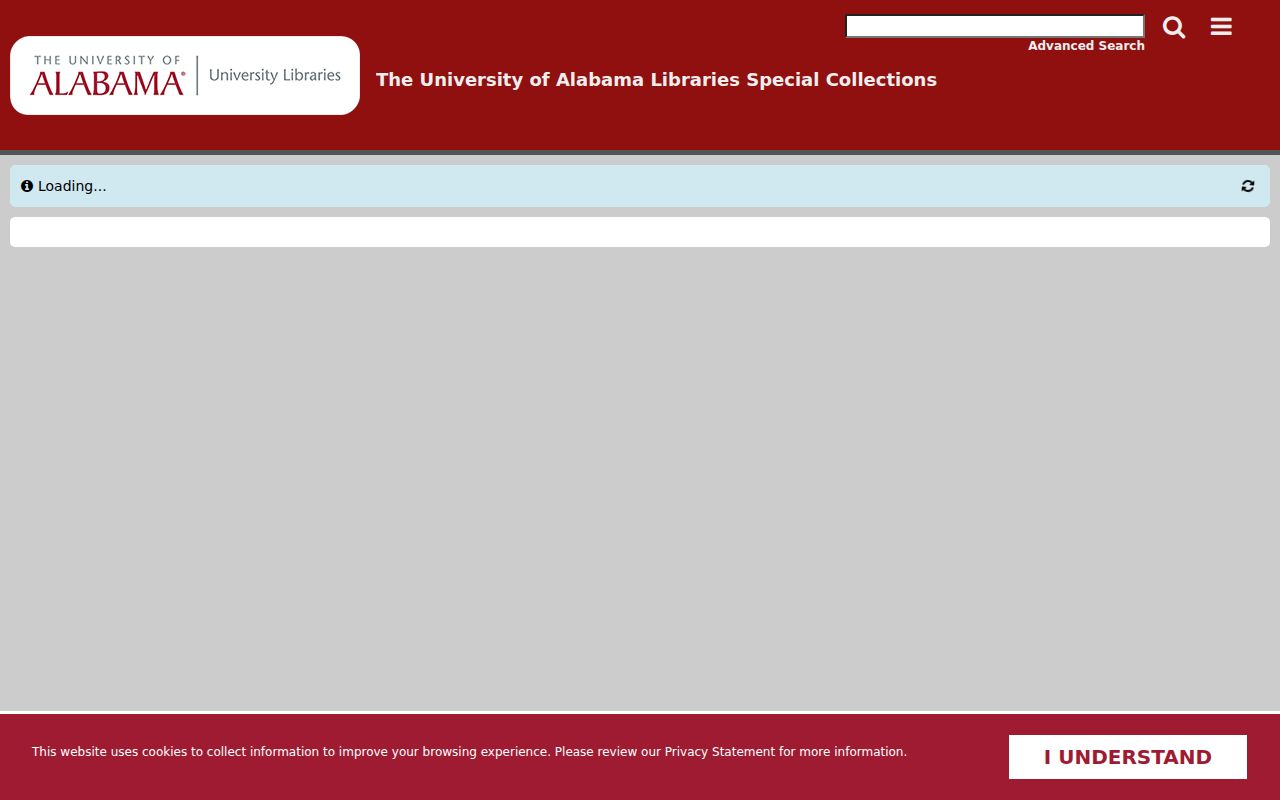Click the magnifying glass search icon
Viewport: 1280px width, 800px height.
click(x=1174, y=27)
